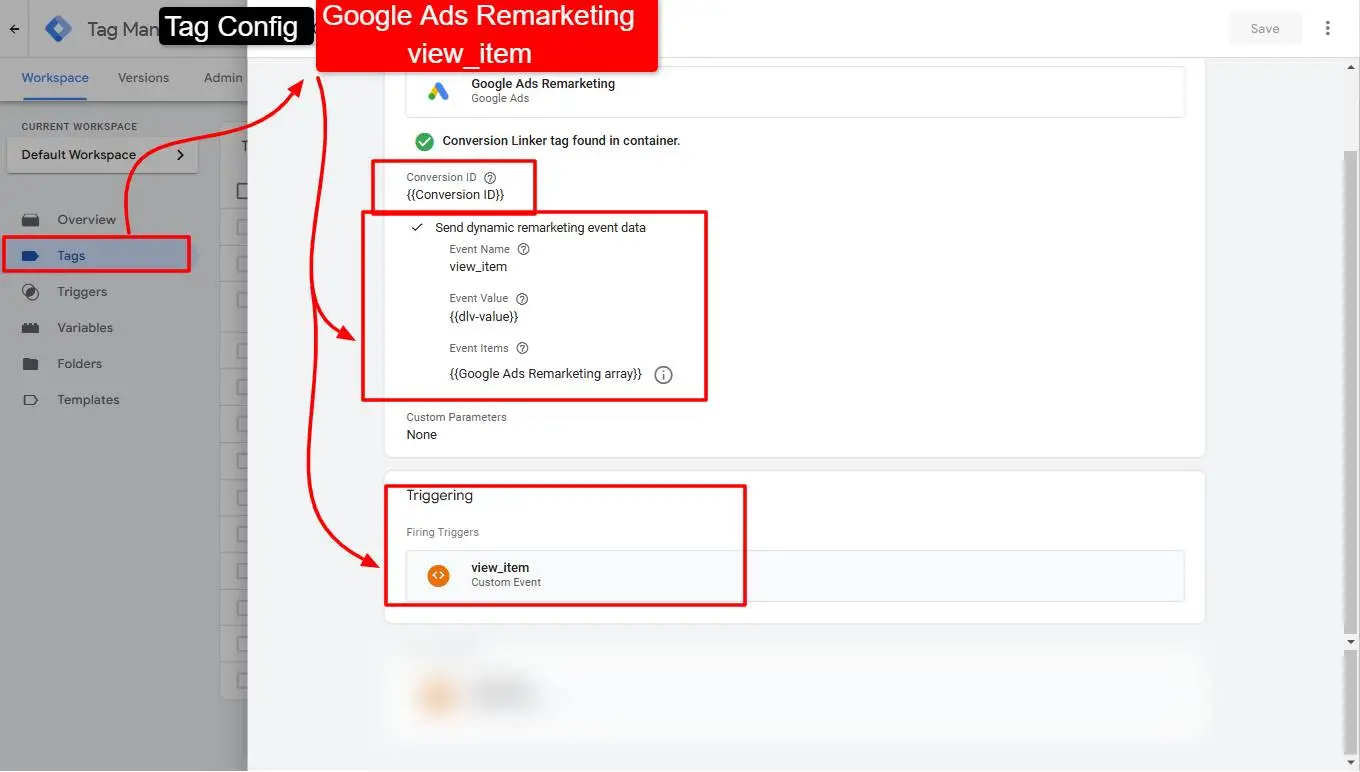Click the Event Name help icon
The image size is (1360, 772).
(523, 249)
